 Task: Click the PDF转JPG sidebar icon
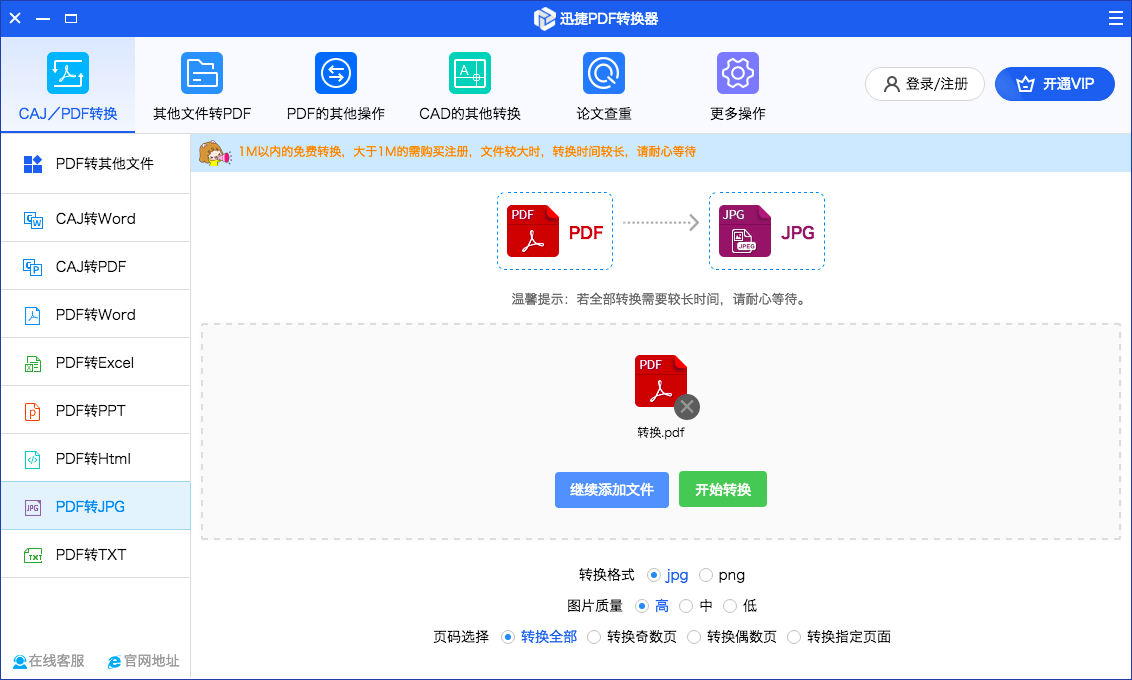pos(32,507)
